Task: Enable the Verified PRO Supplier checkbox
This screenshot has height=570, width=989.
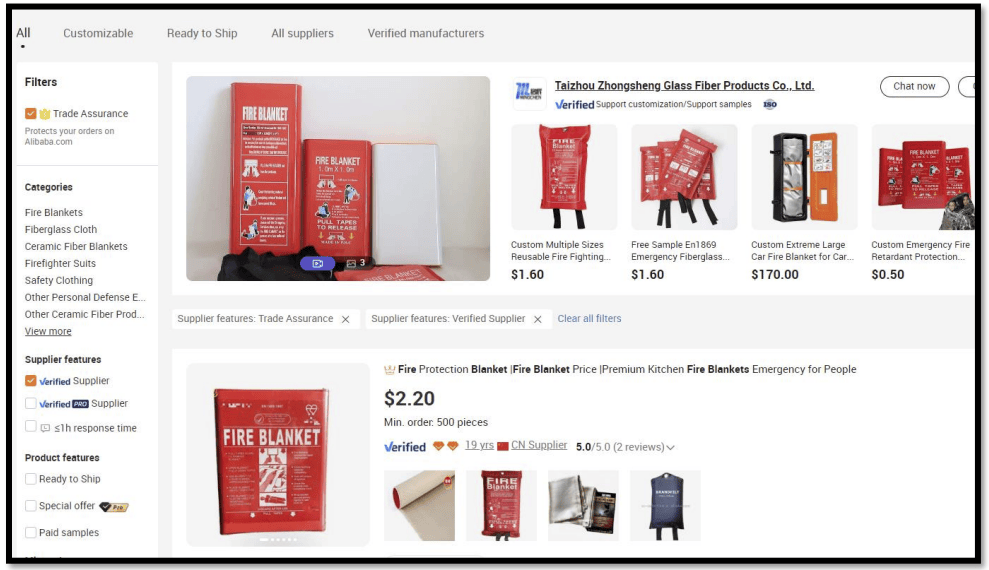Action: (x=30, y=404)
